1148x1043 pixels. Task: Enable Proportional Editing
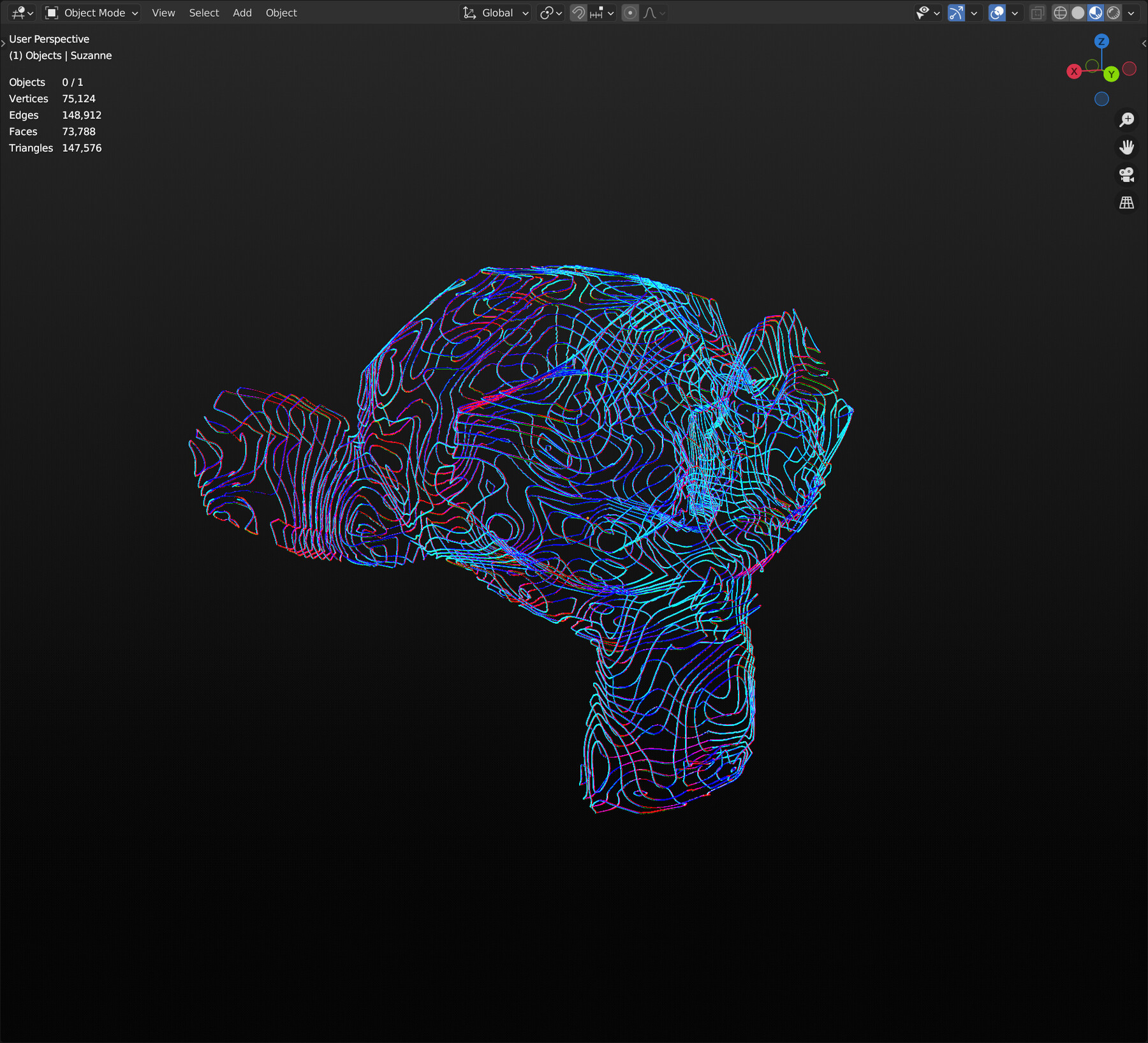tap(630, 12)
